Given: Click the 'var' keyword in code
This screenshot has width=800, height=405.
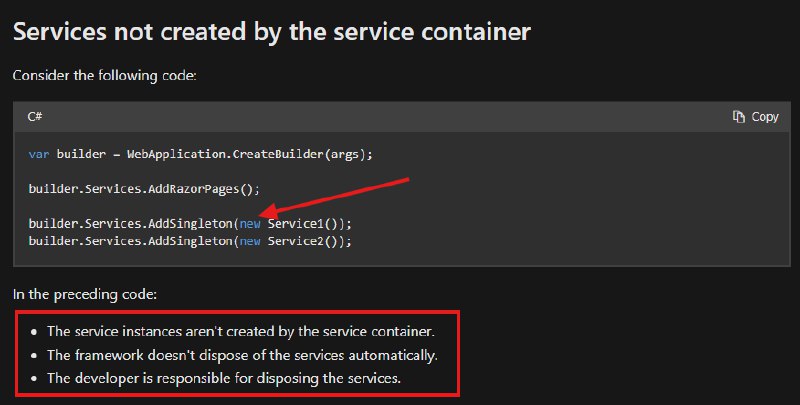Looking at the screenshot, I should [39, 154].
